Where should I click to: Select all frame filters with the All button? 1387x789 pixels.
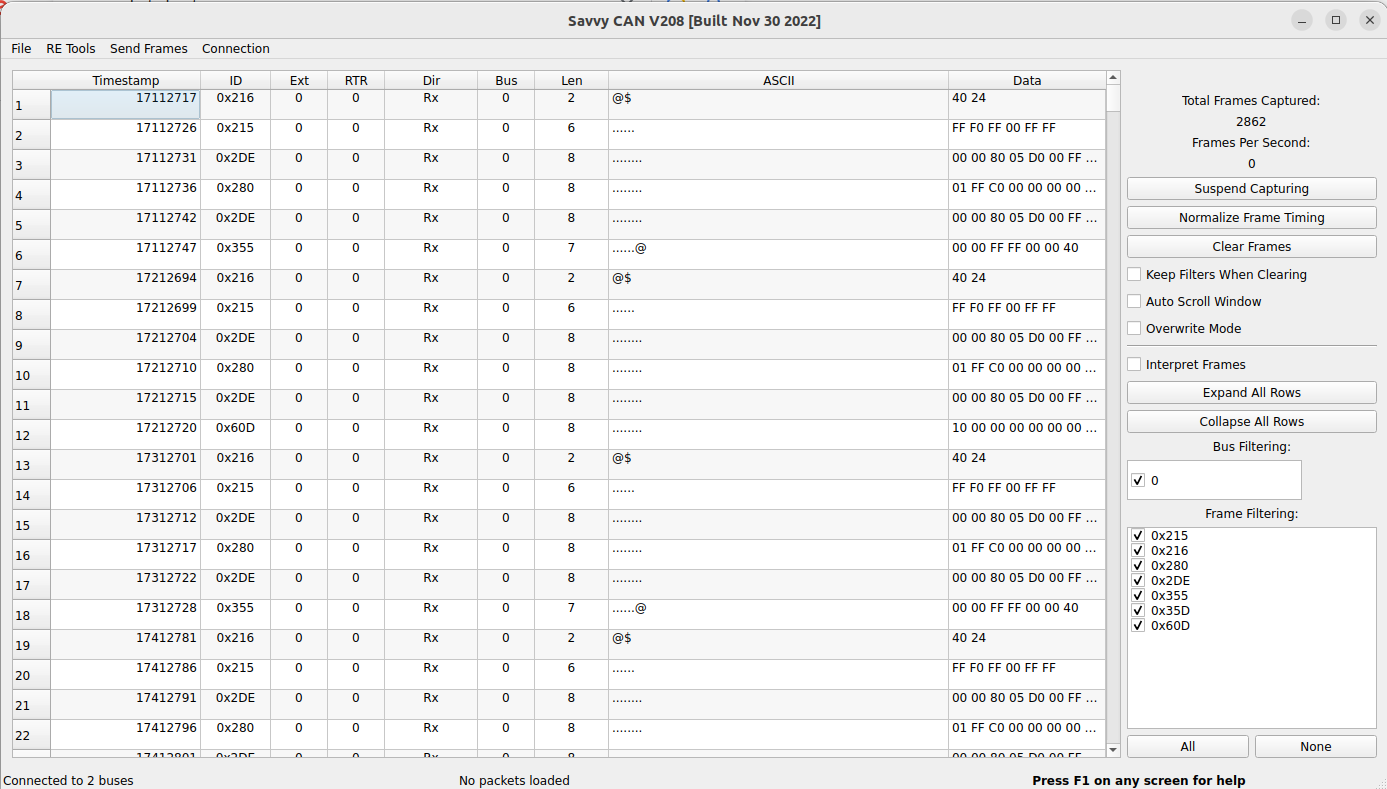[x=1187, y=746]
